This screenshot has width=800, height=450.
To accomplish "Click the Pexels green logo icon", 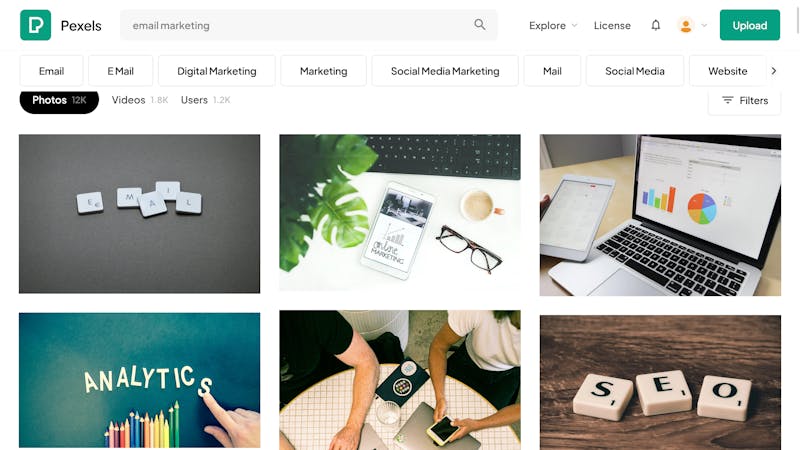I will coord(35,25).
